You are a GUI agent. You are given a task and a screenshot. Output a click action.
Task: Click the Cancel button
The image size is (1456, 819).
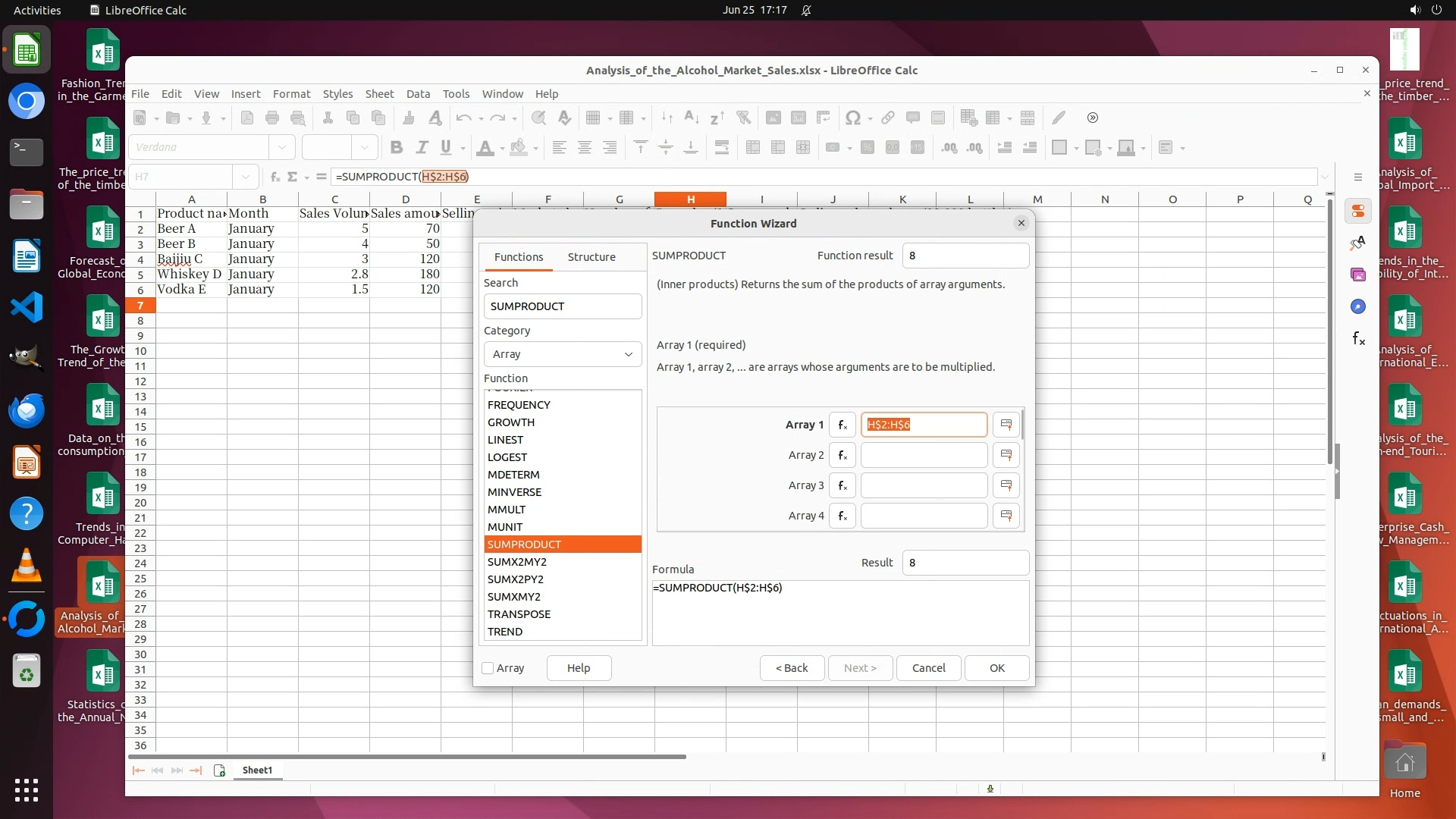[928, 668]
